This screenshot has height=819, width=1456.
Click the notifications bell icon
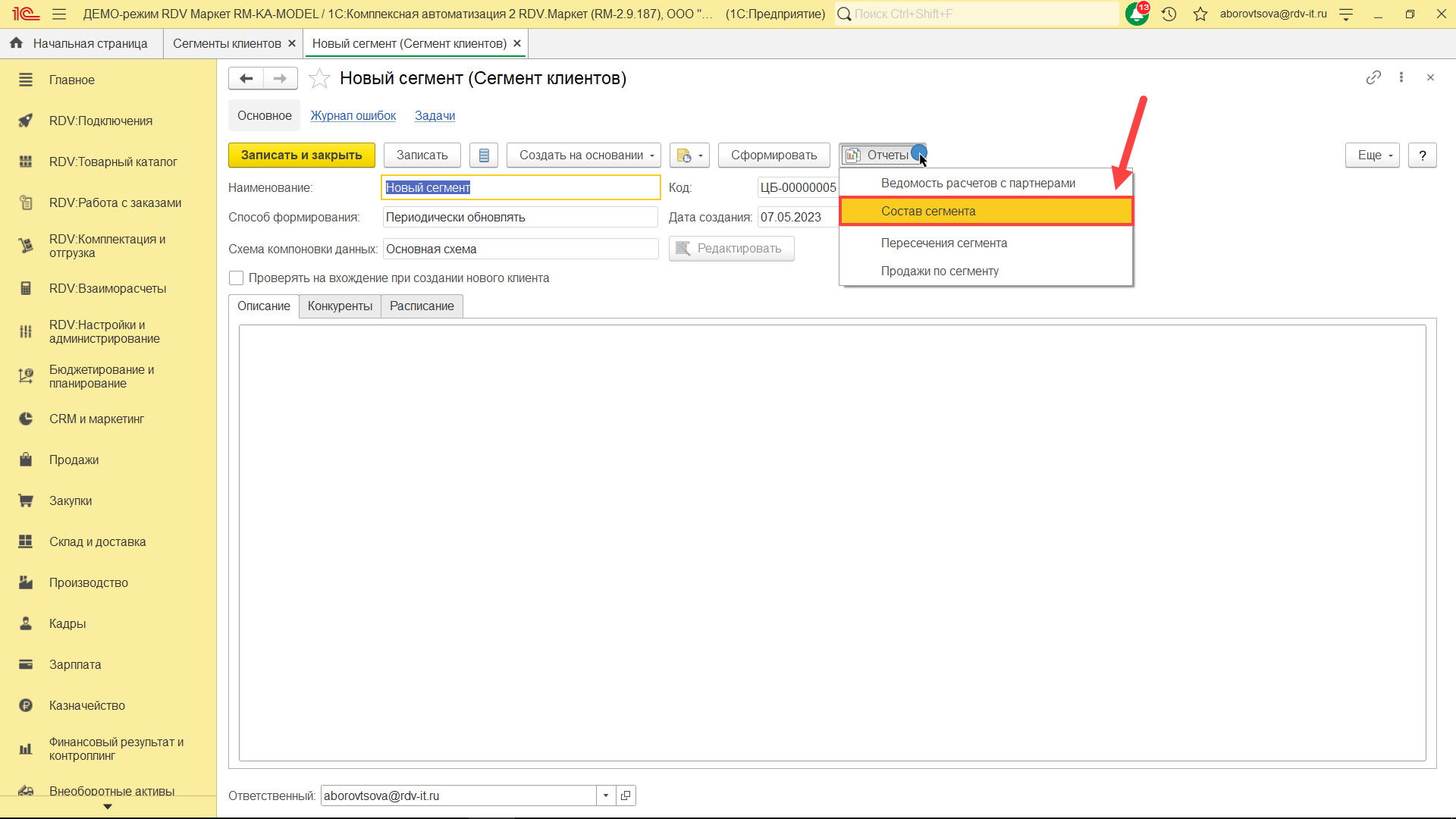1137,14
